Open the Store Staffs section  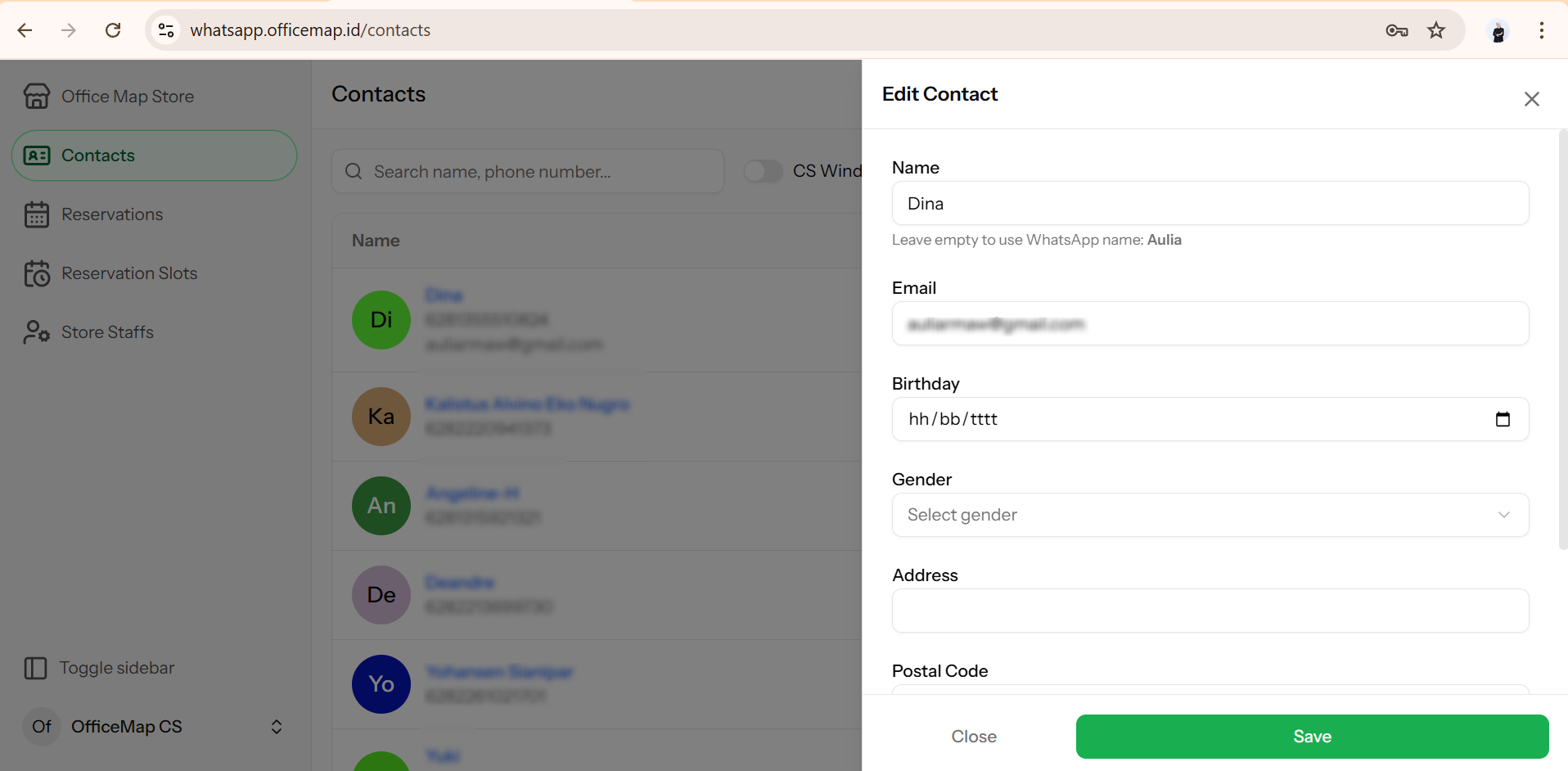point(107,331)
